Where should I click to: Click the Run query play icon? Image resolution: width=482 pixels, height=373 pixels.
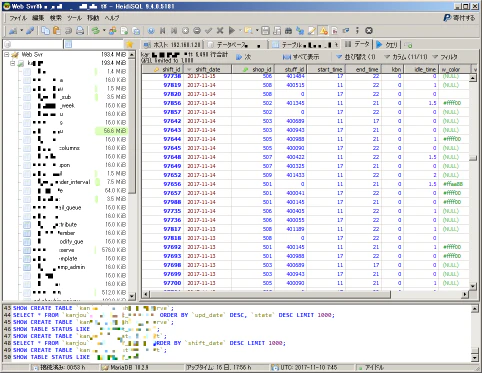232,31
